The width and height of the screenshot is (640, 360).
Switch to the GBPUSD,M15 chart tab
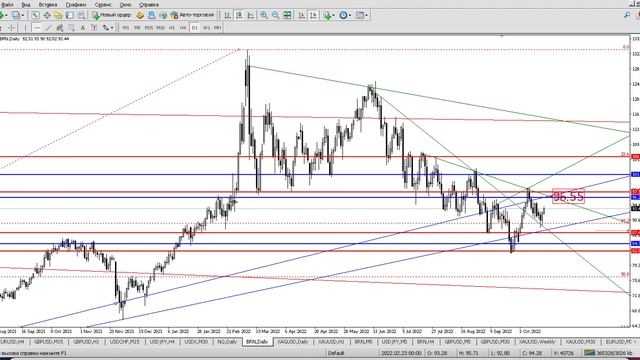(x=48, y=342)
